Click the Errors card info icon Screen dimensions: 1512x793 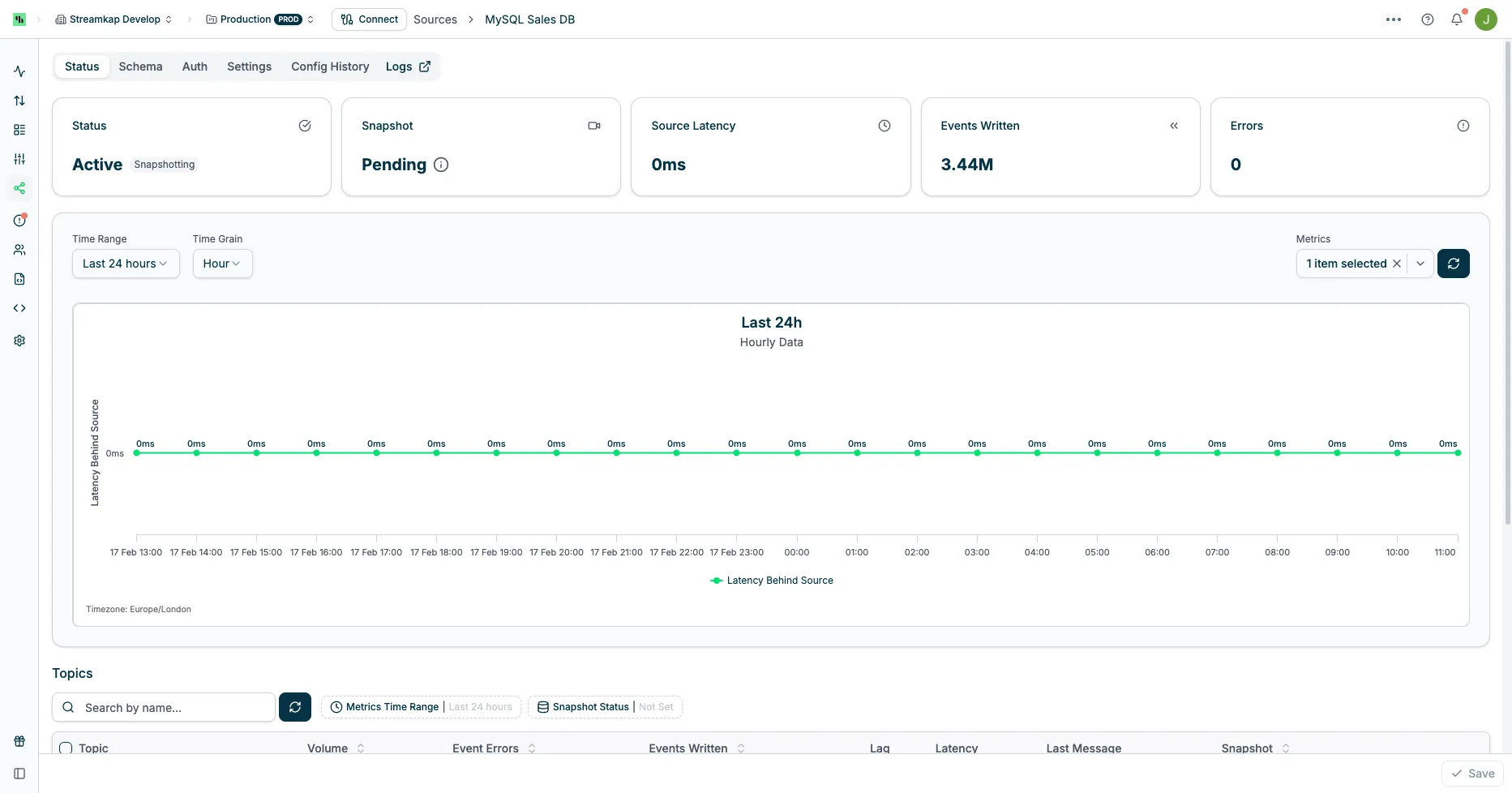1463,126
